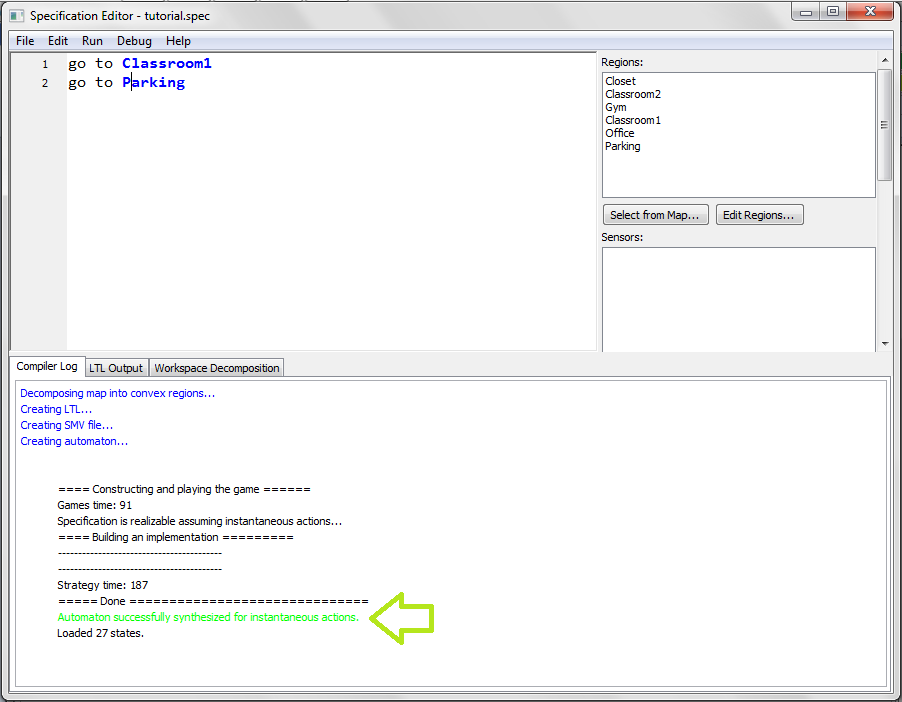Open the File menu
The height and width of the screenshot is (702, 902).
point(25,41)
